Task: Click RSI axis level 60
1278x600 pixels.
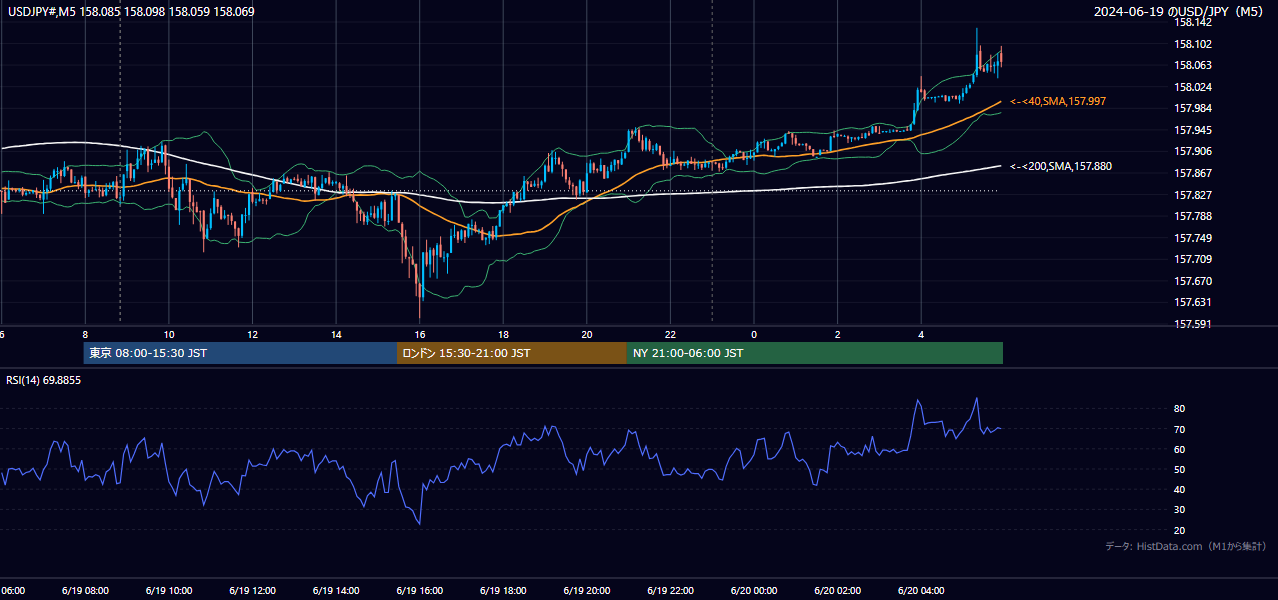Action: point(1180,449)
